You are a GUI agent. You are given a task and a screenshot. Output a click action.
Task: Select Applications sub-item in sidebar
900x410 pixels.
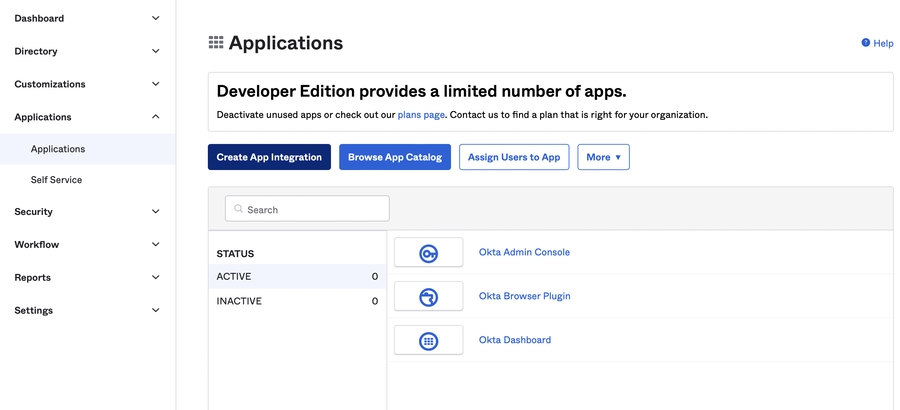tap(58, 149)
